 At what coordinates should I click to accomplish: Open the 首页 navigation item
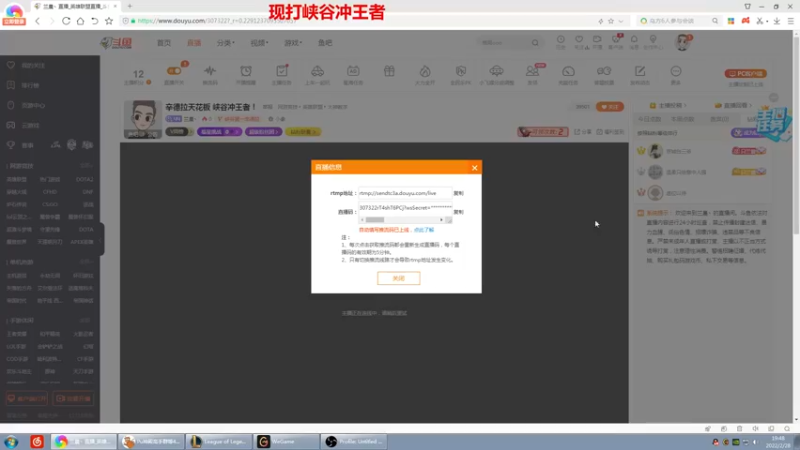click(164, 43)
